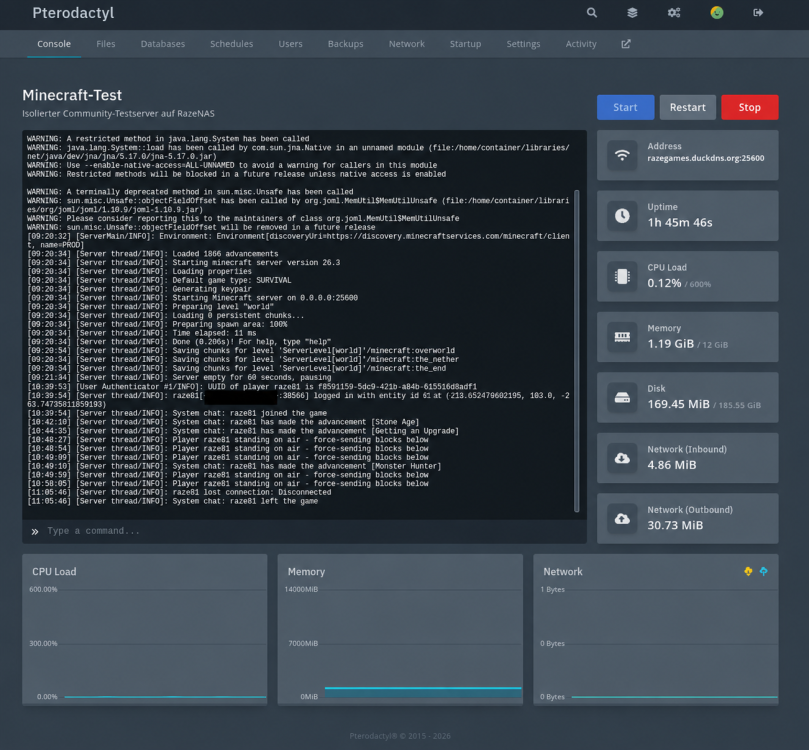Image resolution: width=809 pixels, height=750 pixels.
Task: Open the Backups tab
Action: pyautogui.click(x=346, y=44)
